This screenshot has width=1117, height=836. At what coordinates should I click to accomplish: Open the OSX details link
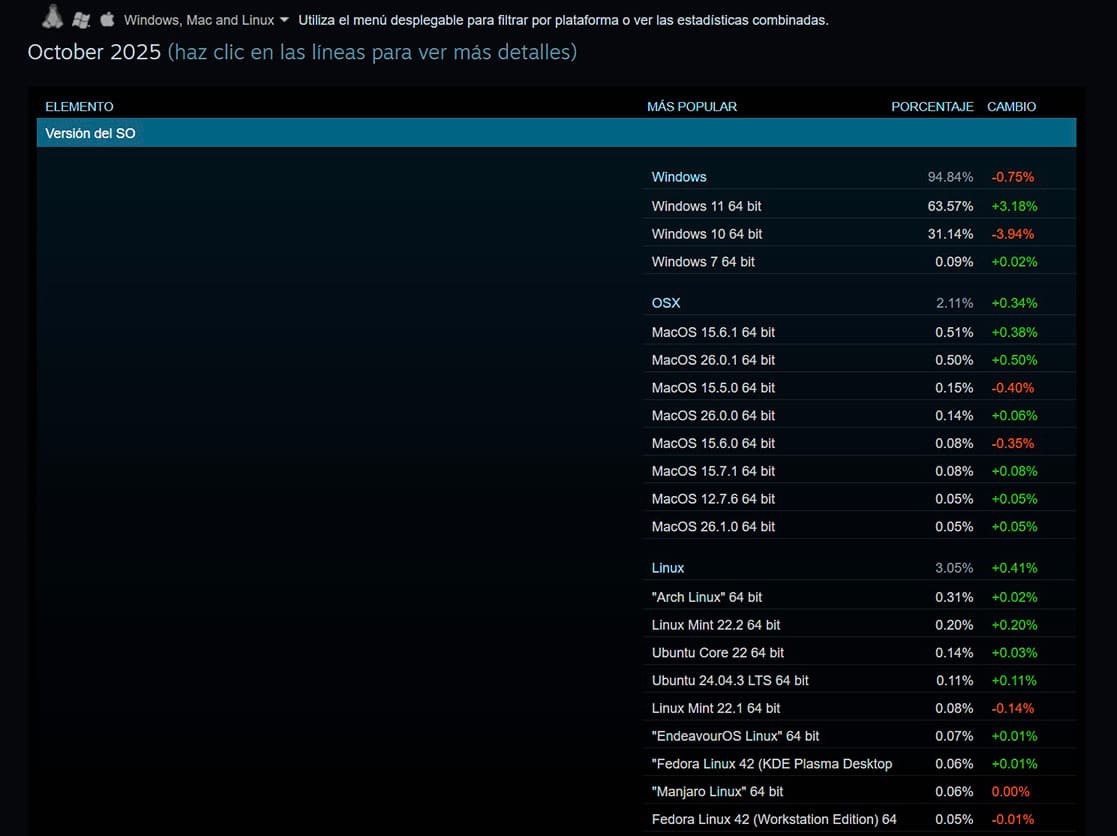coord(665,303)
